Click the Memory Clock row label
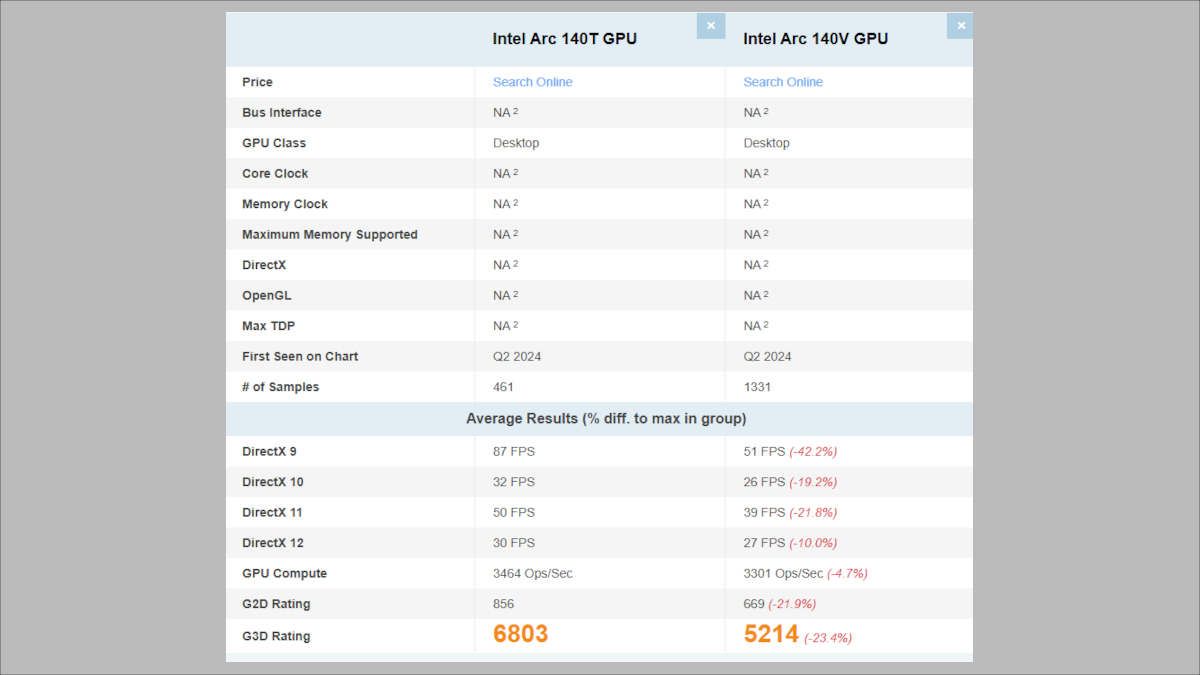Screen dimensions: 1200x675 285,203
